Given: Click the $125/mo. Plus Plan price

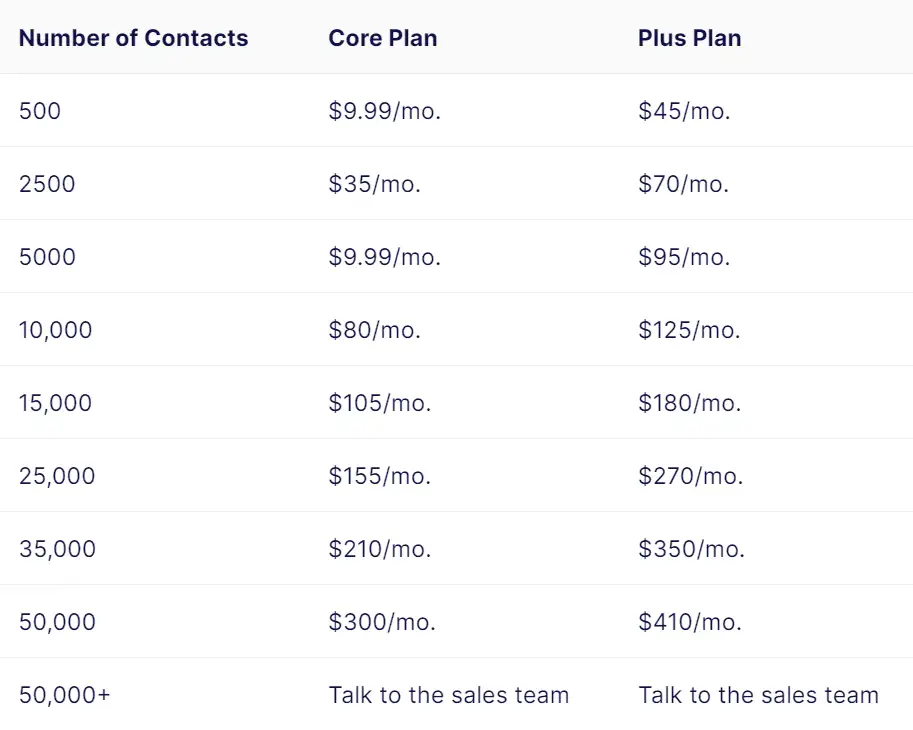Looking at the screenshot, I should pos(689,330).
